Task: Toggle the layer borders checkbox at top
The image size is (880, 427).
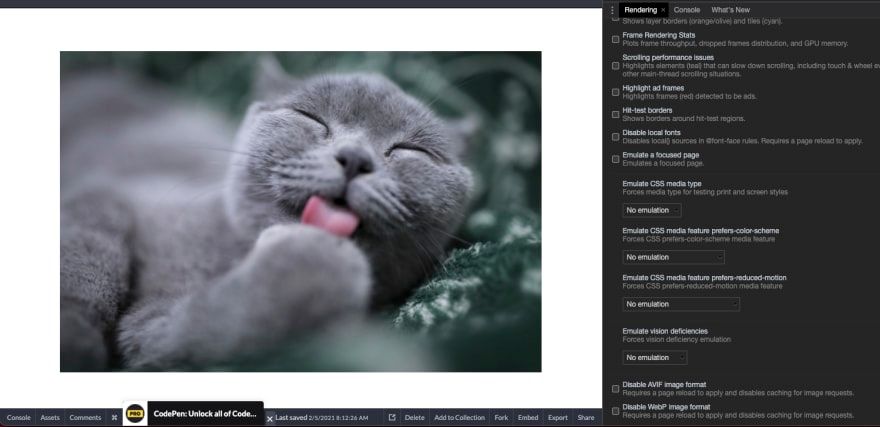Action: pyautogui.click(x=616, y=18)
